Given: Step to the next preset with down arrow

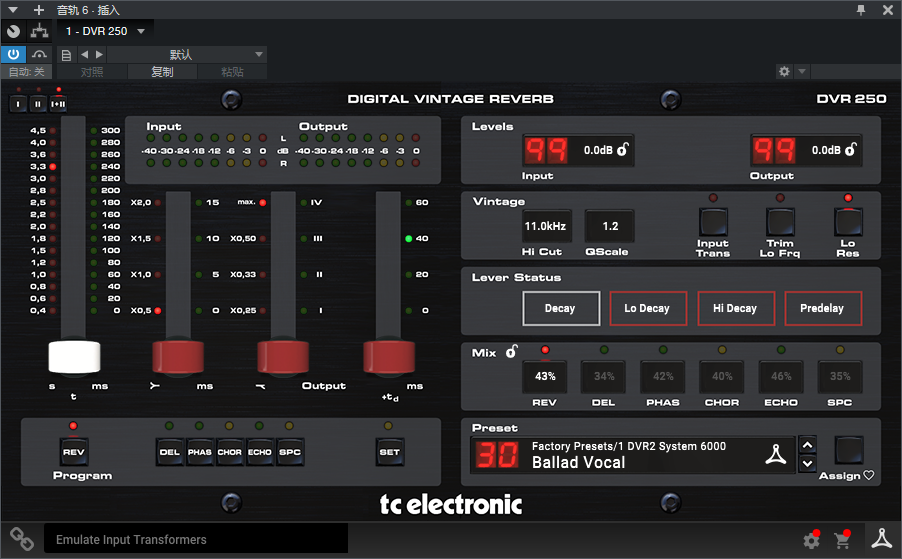Looking at the screenshot, I should (809, 464).
